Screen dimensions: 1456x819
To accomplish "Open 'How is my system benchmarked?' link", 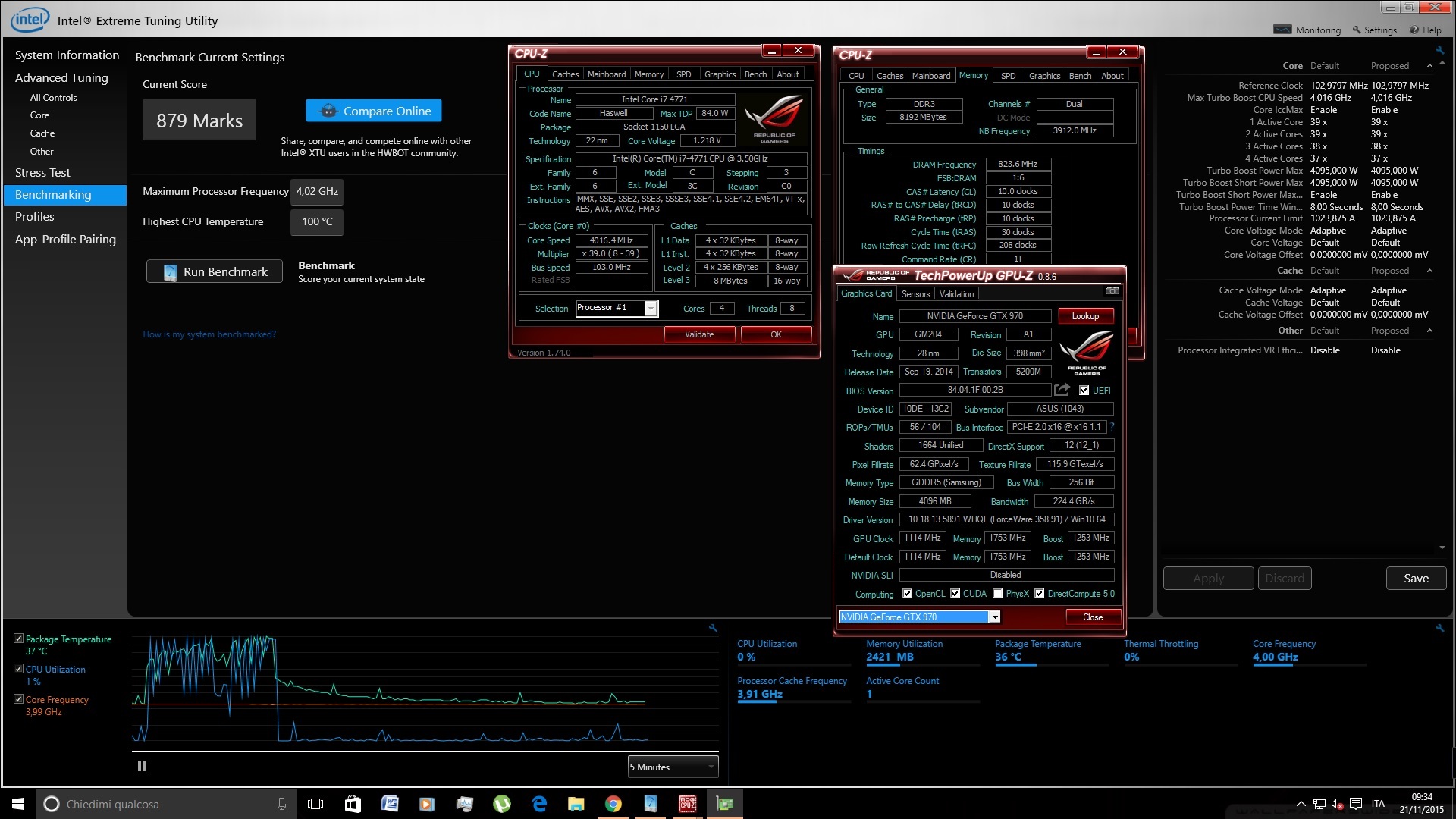I will [x=209, y=334].
